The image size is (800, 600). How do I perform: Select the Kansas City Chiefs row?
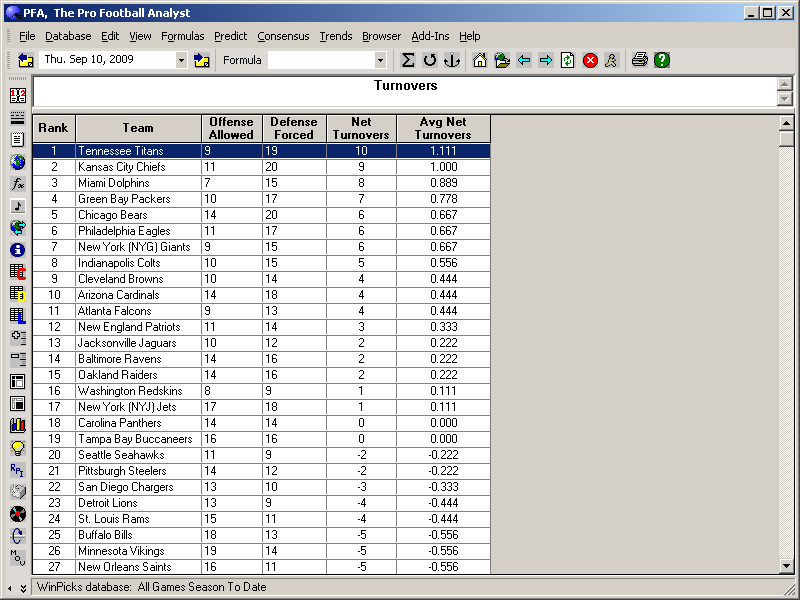(x=261, y=167)
